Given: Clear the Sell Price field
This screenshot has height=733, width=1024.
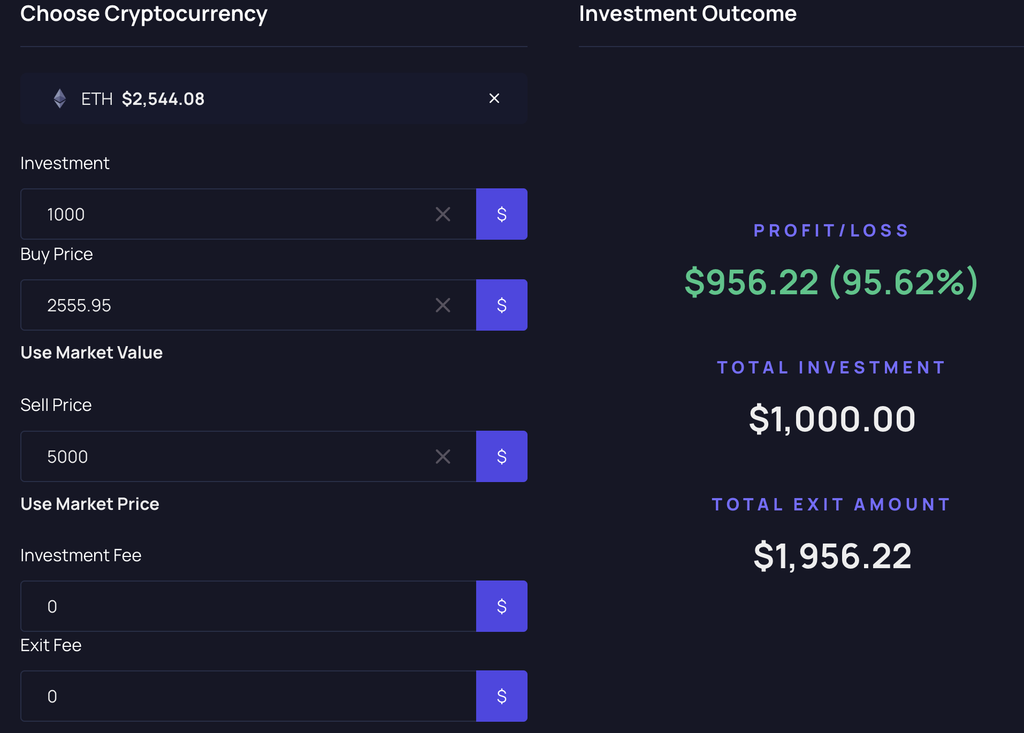Looking at the screenshot, I should click(x=443, y=457).
